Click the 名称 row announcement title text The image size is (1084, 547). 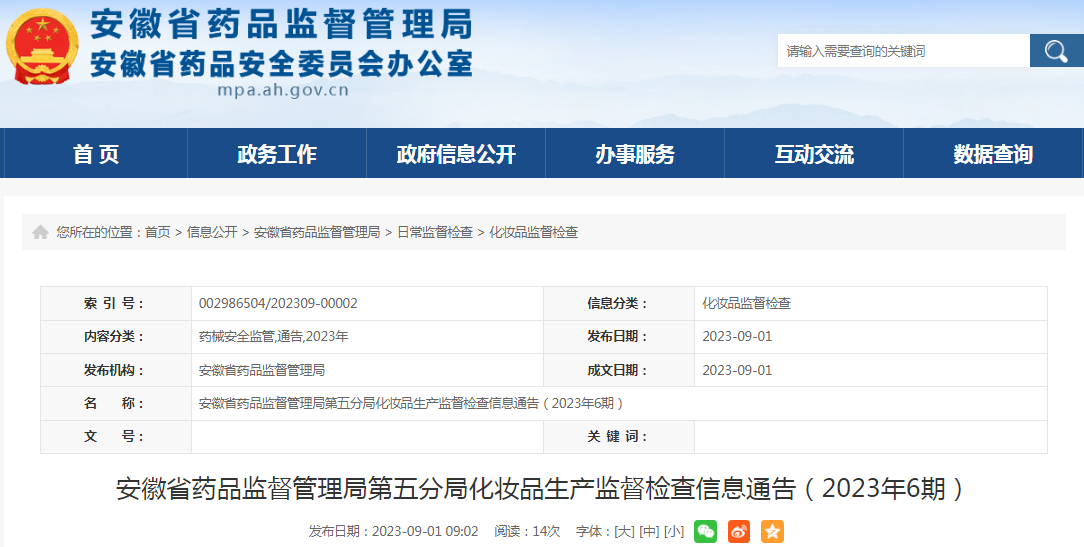[x=411, y=403]
